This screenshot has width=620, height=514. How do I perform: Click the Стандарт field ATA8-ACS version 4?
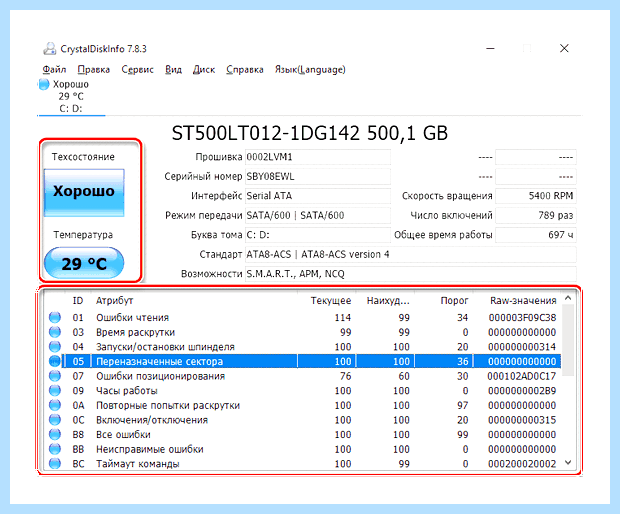coord(411,254)
